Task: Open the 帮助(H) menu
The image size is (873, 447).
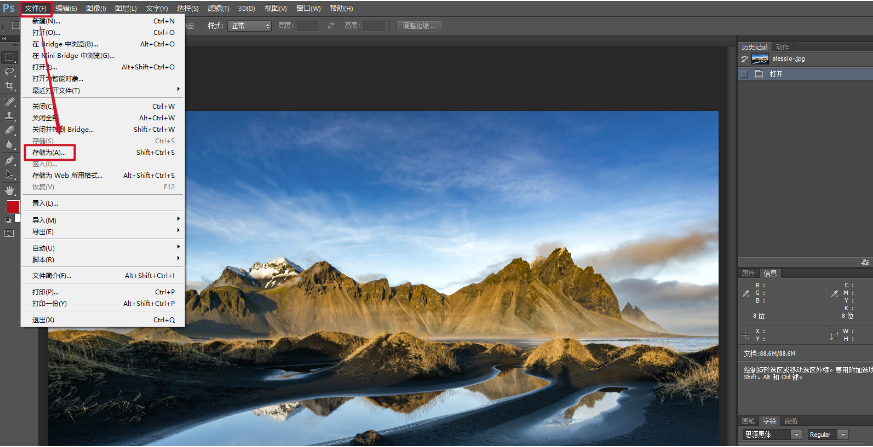Action: [x=341, y=8]
